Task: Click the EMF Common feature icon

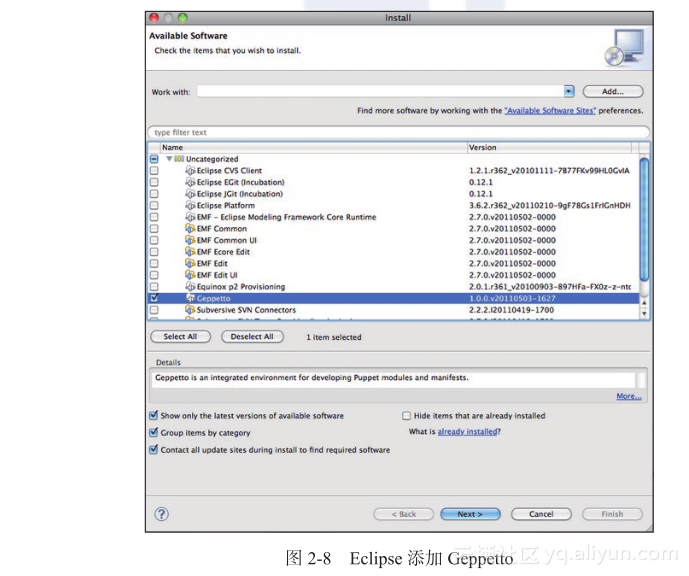Action: pyautogui.click(x=190, y=228)
